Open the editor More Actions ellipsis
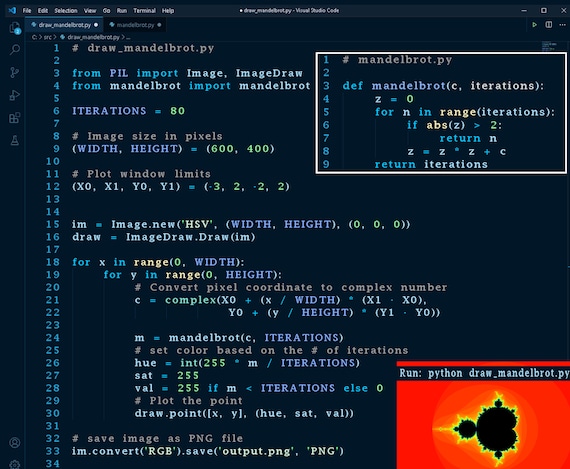Screen dimensions: 570x469 [x=562, y=25]
